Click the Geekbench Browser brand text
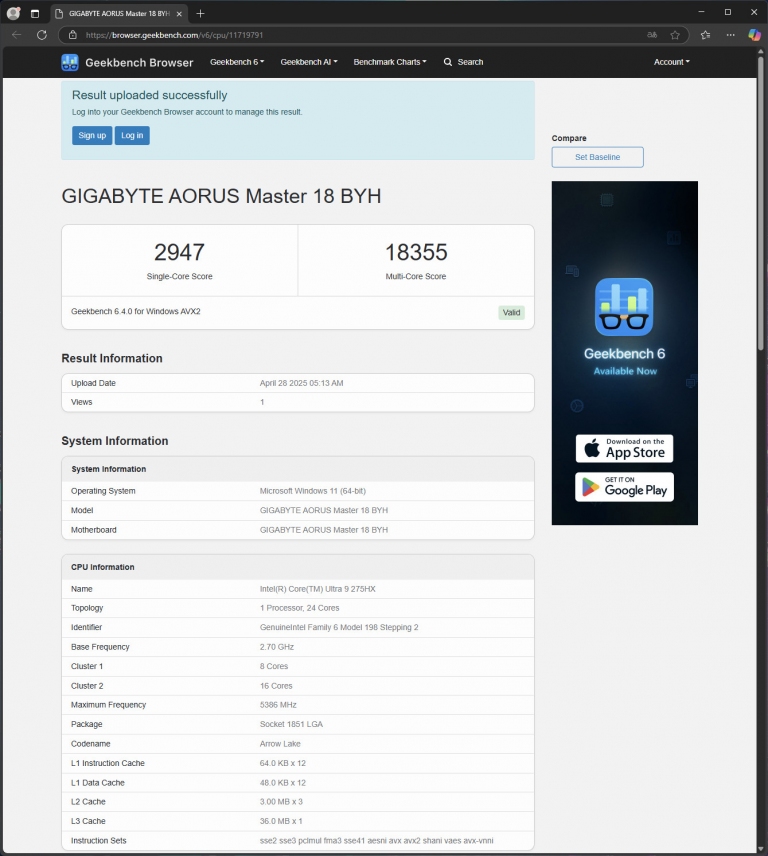Screen dimensions: 768x856 point(139,63)
